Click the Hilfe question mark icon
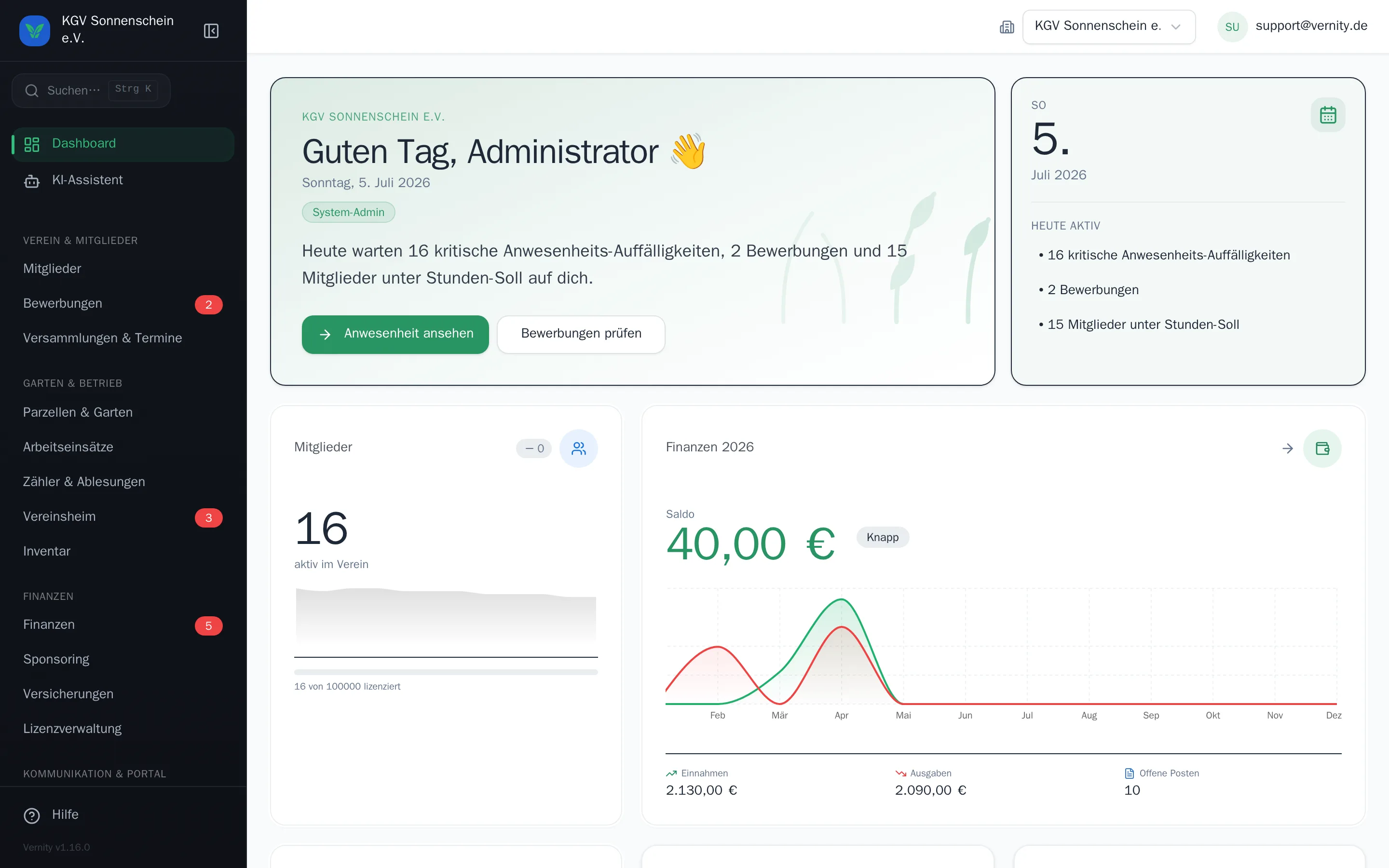1389x868 pixels. tap(31, 815)
